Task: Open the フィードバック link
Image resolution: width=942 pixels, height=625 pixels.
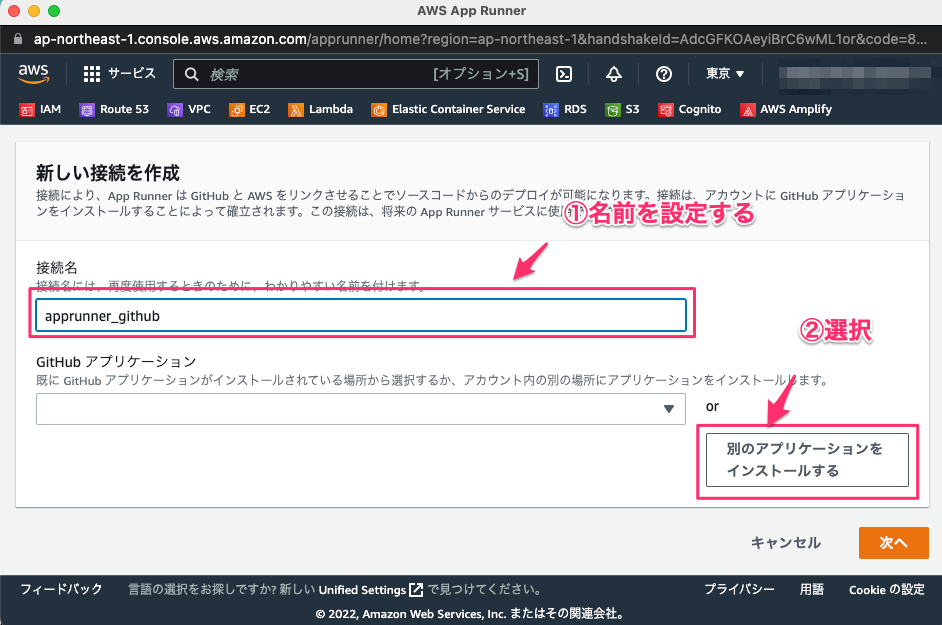Action: pos(61,589)
